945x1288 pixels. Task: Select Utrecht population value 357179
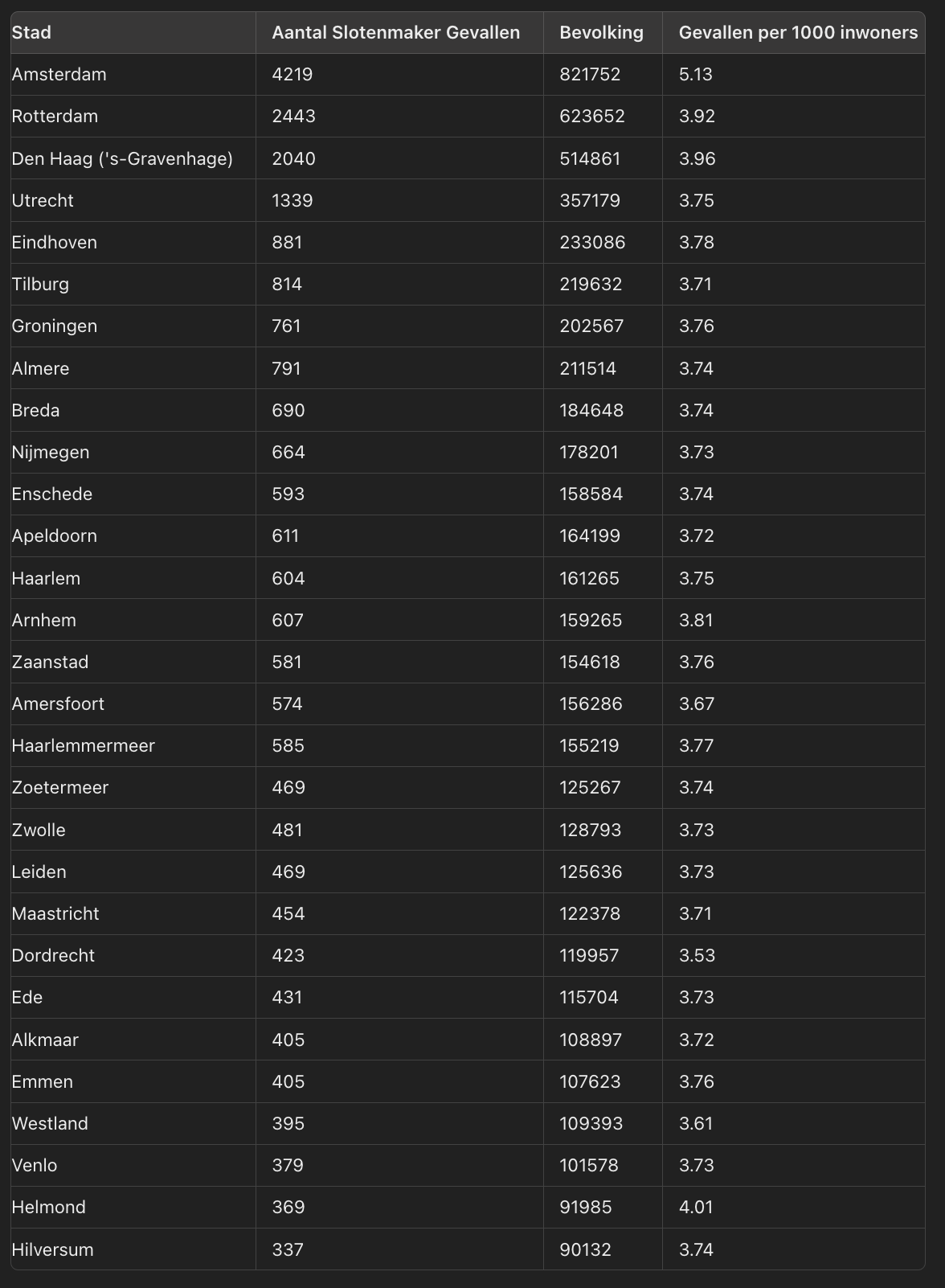590,200
